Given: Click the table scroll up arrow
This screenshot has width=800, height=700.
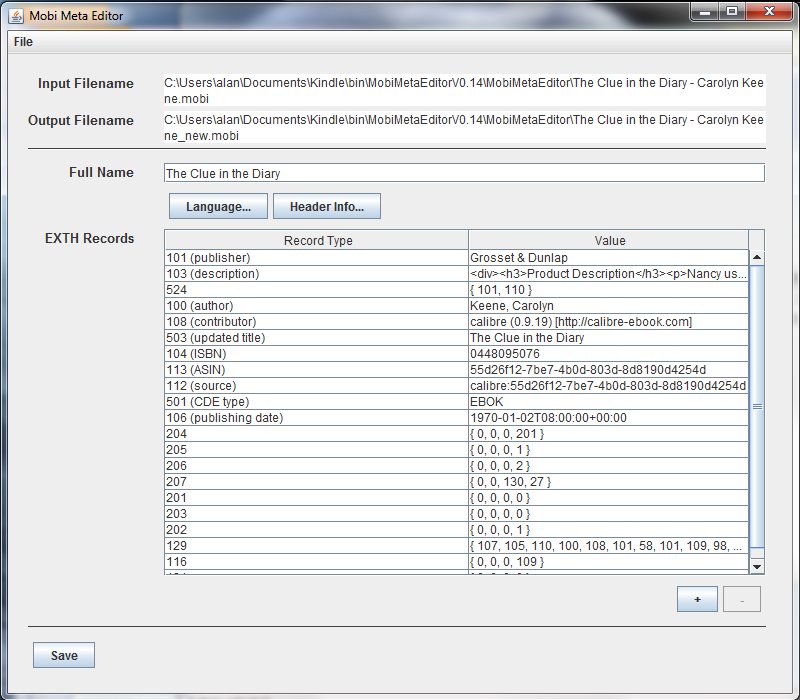Looking at the screenshot, I should point(757,258).
